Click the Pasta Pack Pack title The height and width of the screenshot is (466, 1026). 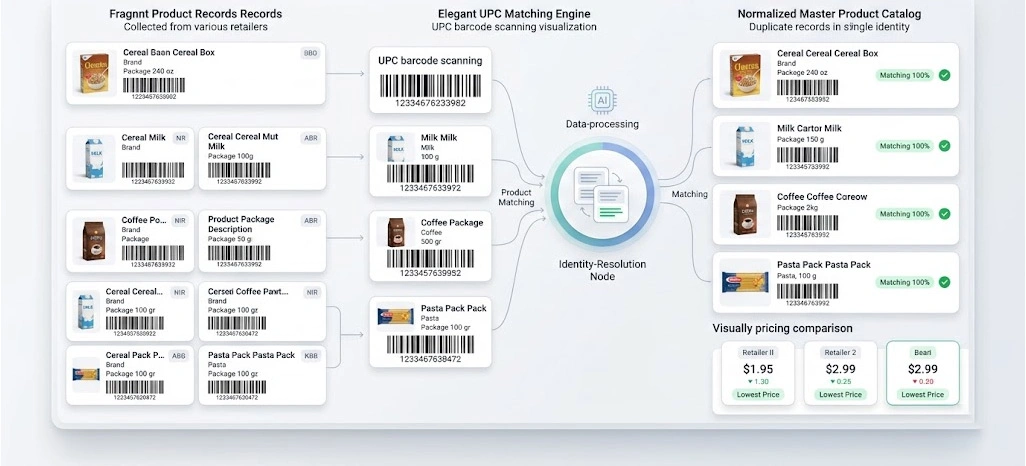pos(453,308)
